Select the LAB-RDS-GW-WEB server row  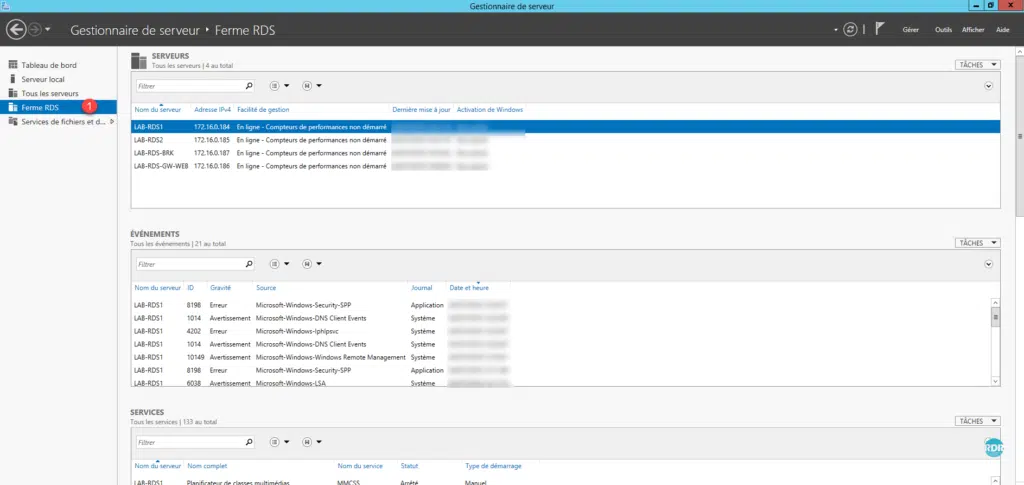coord(566,166)
